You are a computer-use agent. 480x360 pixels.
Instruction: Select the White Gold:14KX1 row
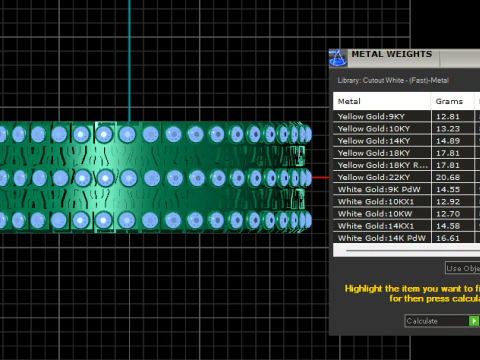tap(407, 226)
